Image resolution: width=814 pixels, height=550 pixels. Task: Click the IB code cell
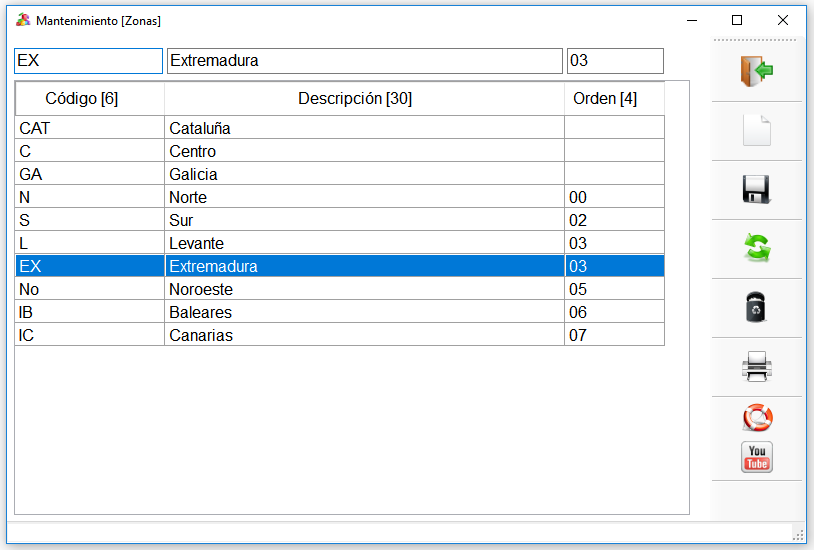(90, 312)
